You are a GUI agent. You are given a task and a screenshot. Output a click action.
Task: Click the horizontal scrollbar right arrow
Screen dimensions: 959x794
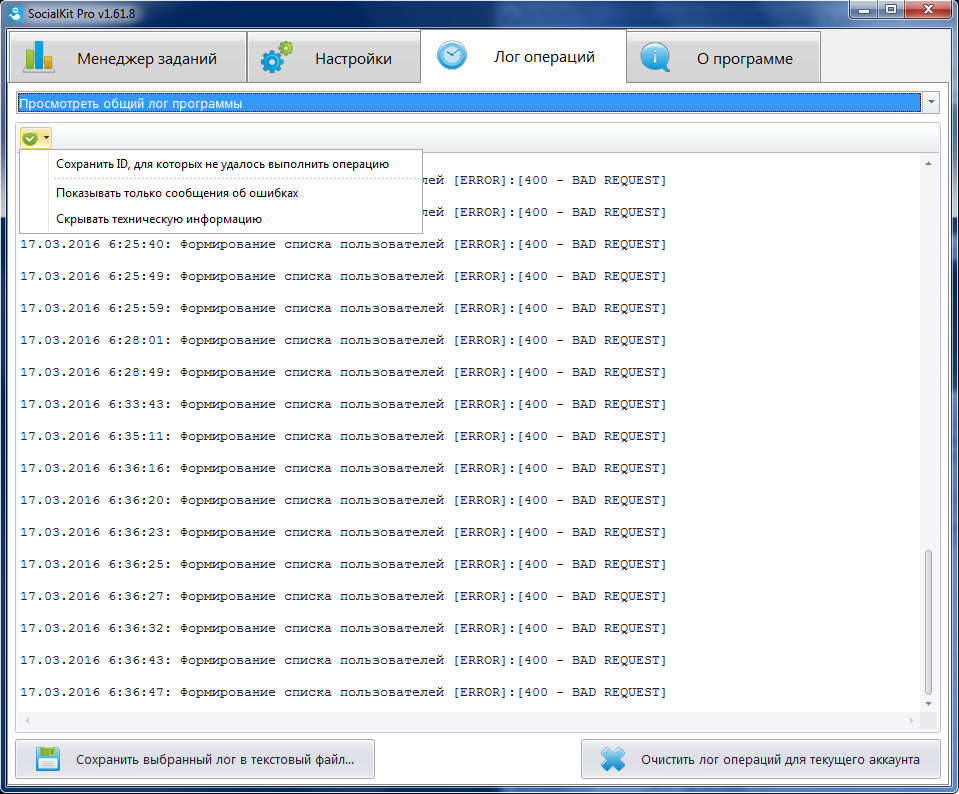tap(911, 721)
